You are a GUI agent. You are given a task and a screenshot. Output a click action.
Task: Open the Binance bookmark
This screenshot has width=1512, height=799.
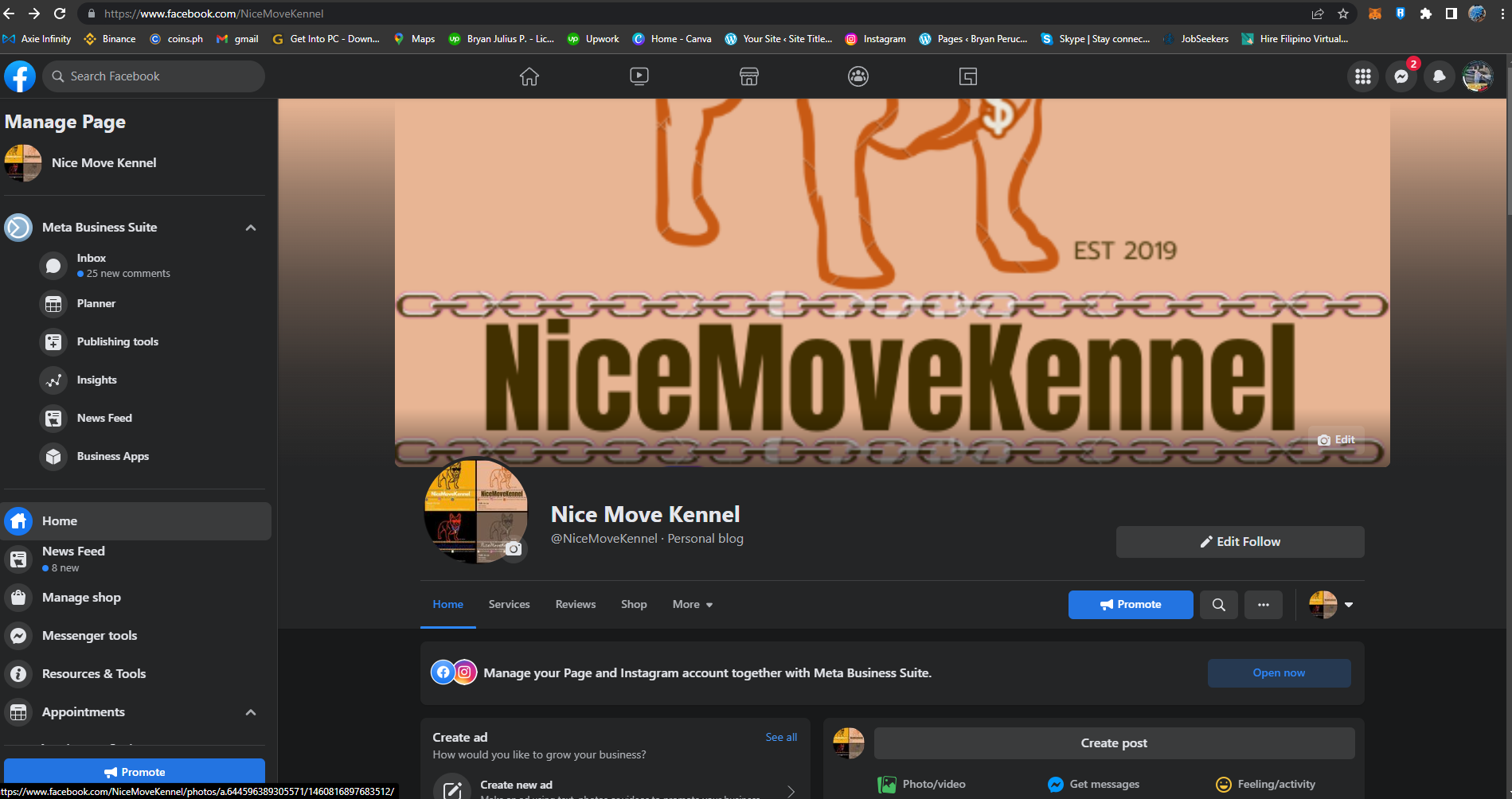110,39
